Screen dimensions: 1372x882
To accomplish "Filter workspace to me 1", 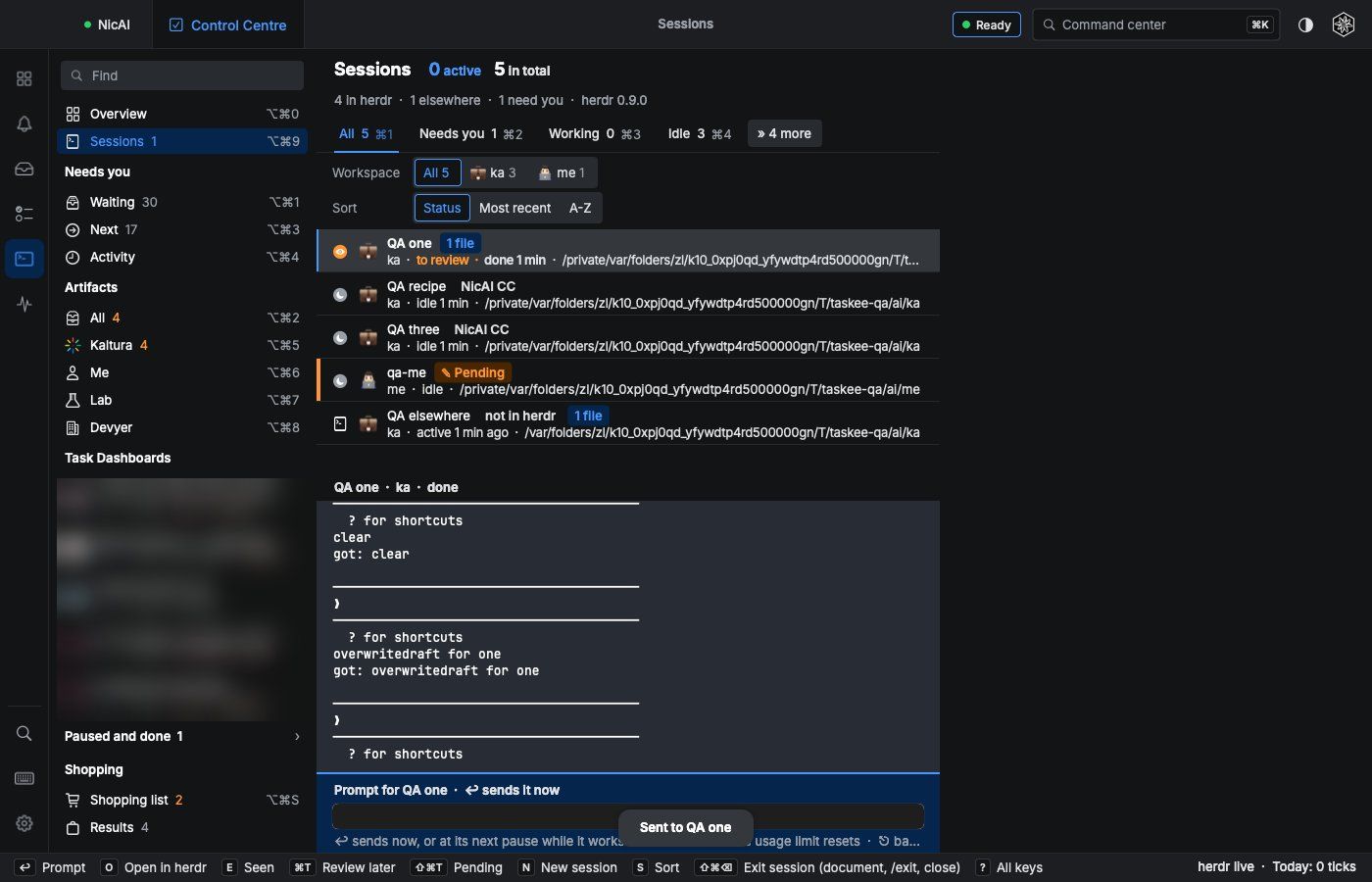I will coord(562,172).
